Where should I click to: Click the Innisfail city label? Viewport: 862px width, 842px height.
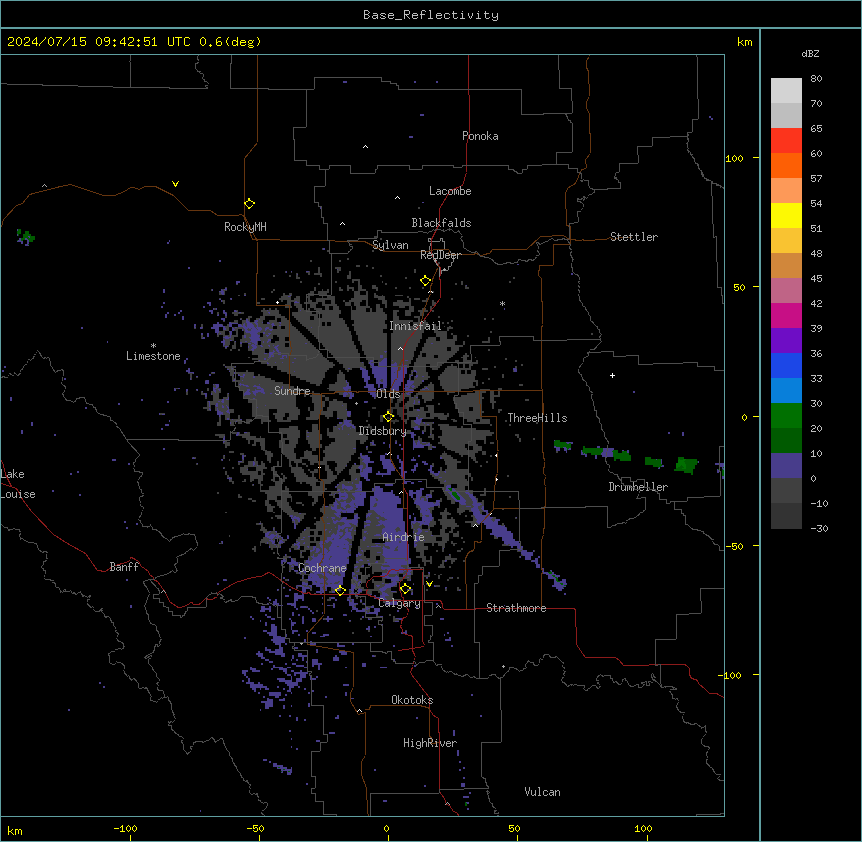click(x=415, y=326)
